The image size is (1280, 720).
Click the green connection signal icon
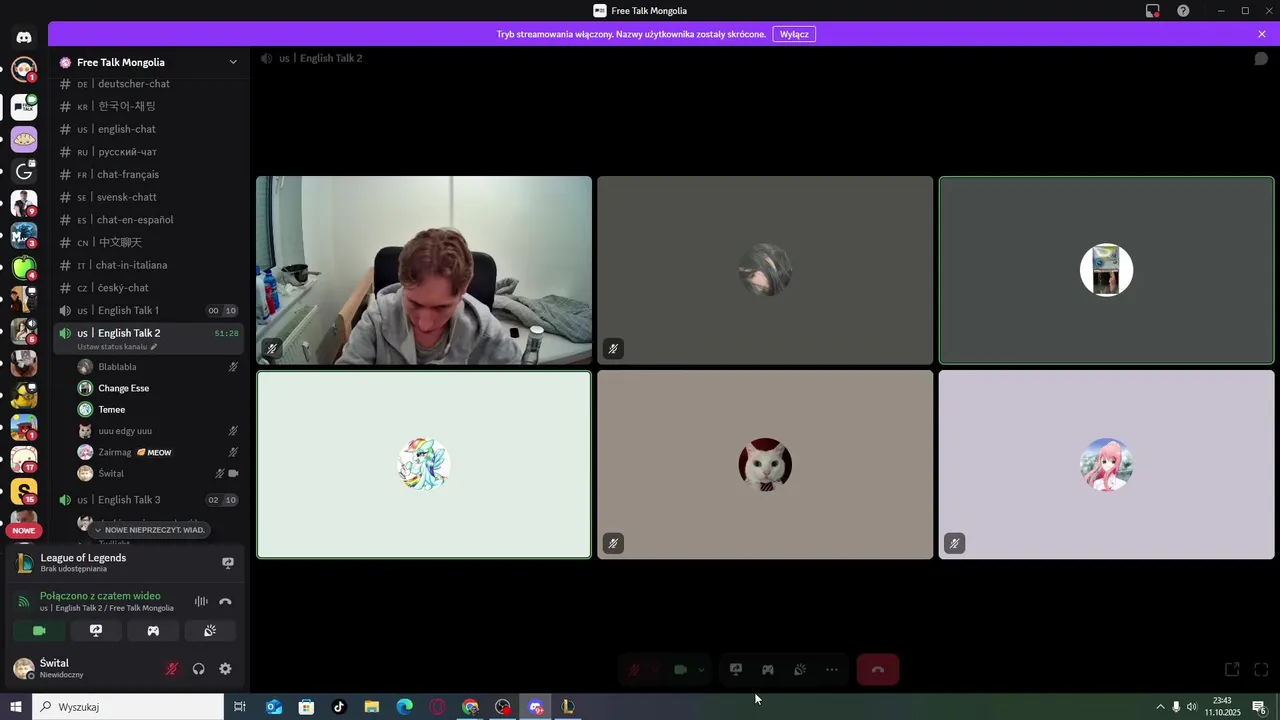[24, 601]
